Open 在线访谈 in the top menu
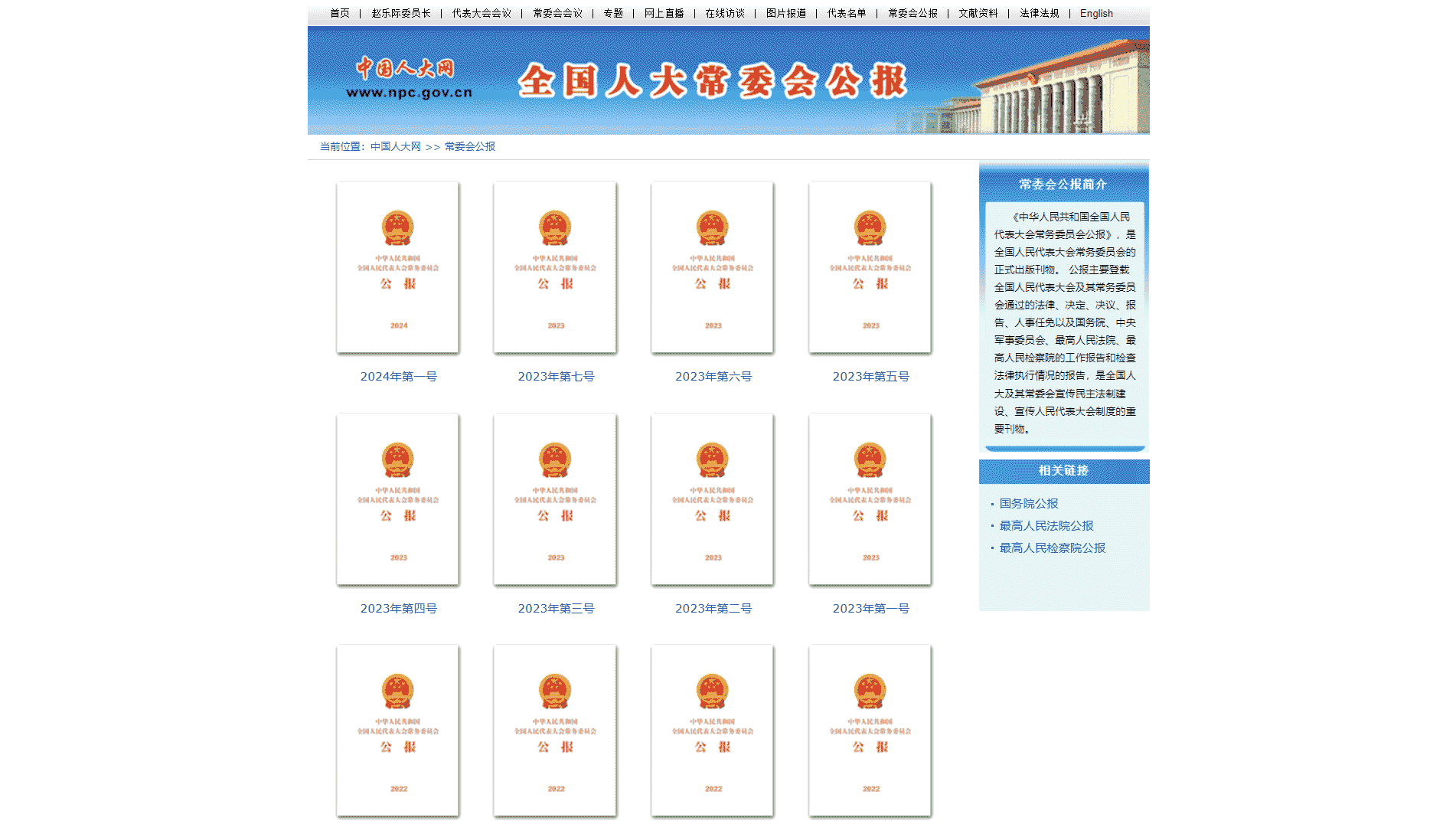 [x=725, y=13]
